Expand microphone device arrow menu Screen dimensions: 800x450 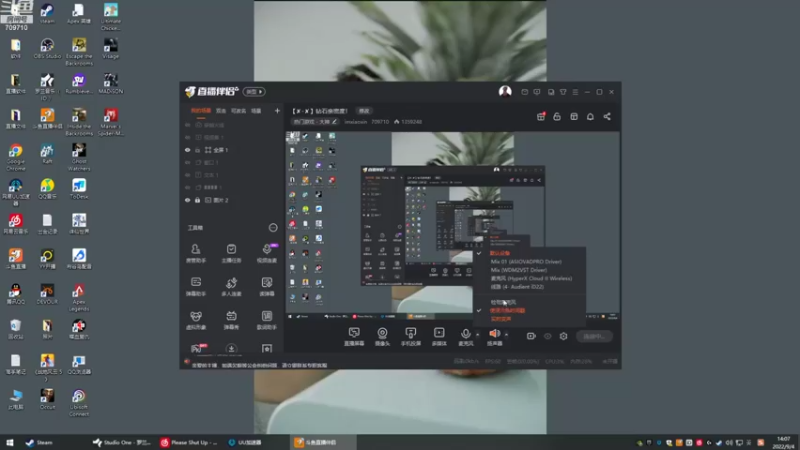tap(478, 335)
